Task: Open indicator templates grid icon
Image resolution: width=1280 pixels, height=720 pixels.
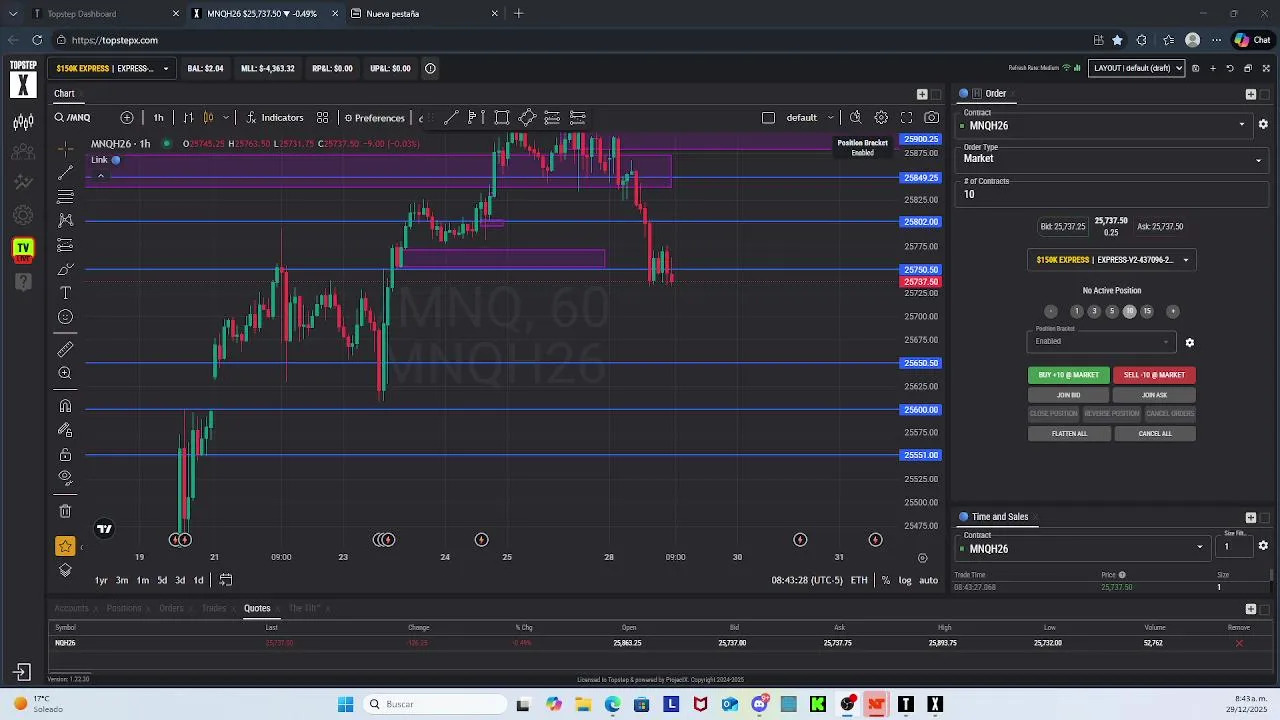Action: pyautogui.click(x=322, y=117)
